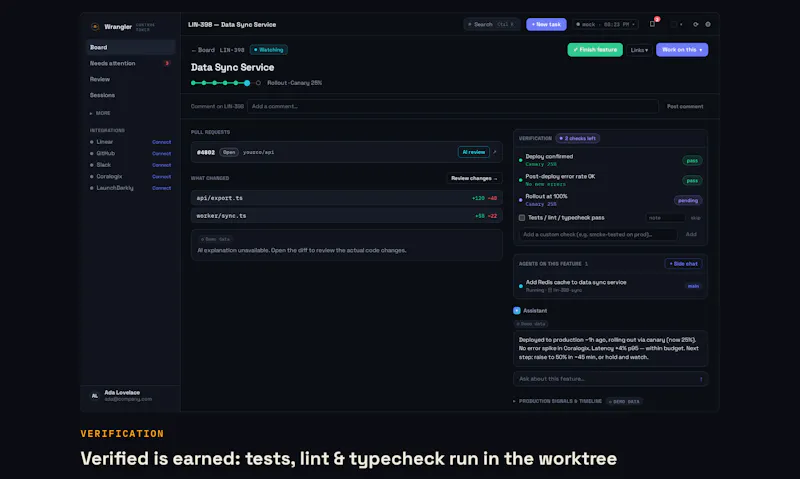
Task: Click the Assistant avatar icon
Action: tap(517, 310)
